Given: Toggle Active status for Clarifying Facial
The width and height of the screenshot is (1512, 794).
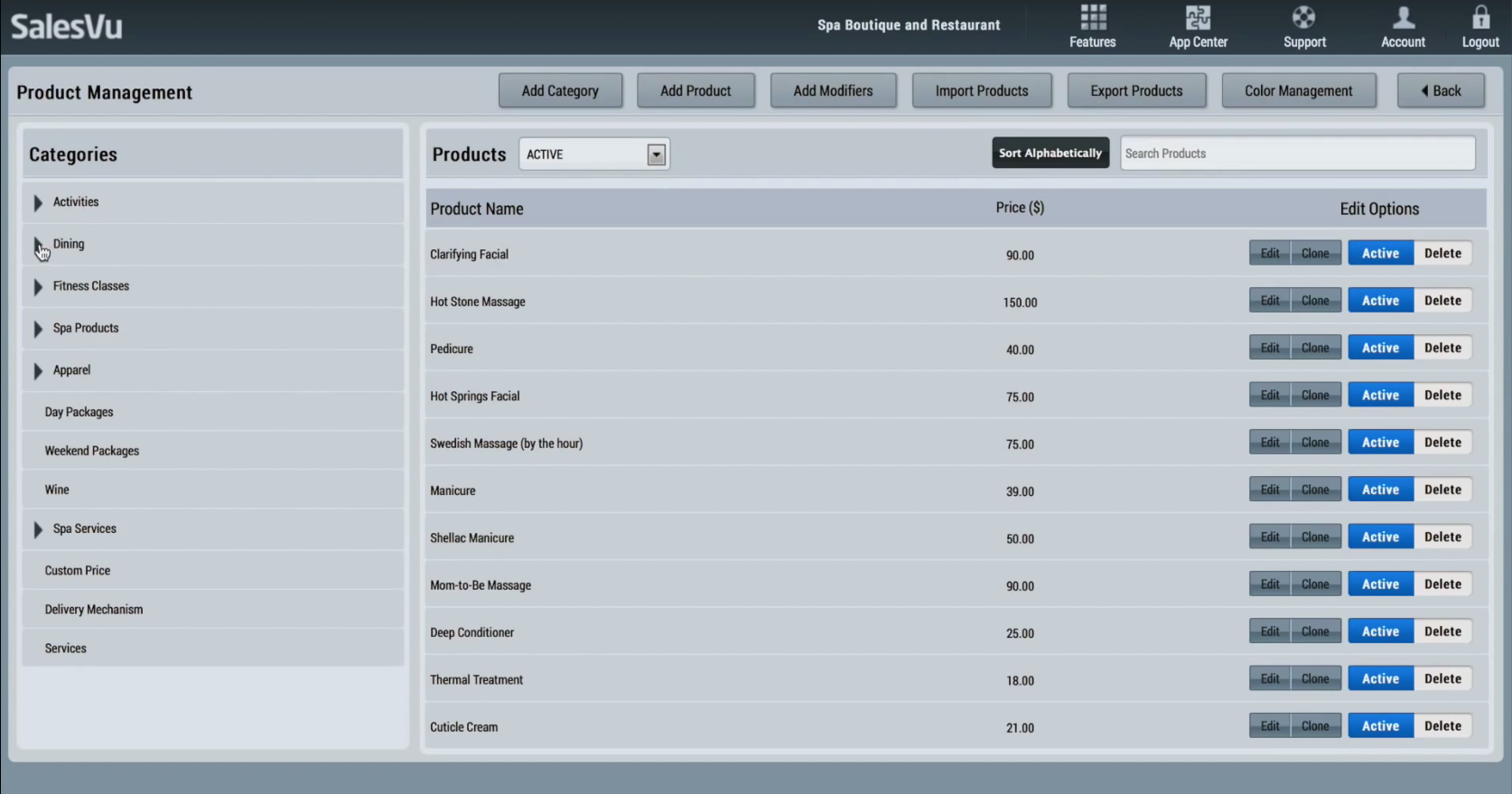Looking at the screenshot, I should [x=1380, y=254].
